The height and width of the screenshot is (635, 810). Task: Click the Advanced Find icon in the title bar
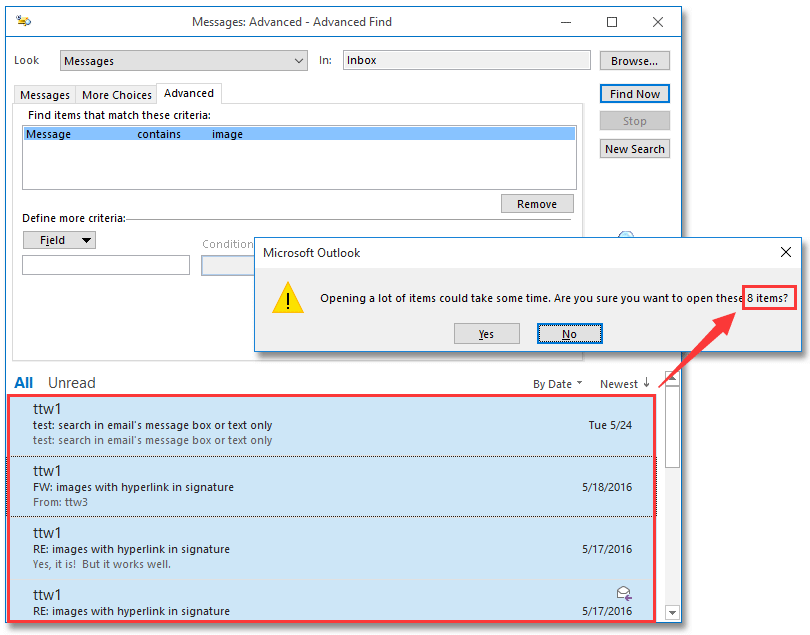(x=25, y=21)
